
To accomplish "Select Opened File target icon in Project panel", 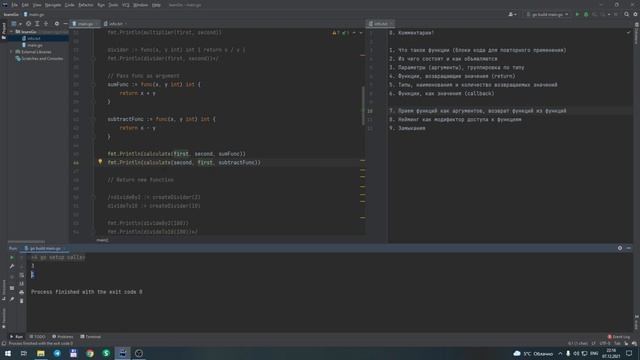I will pos(28,24).
